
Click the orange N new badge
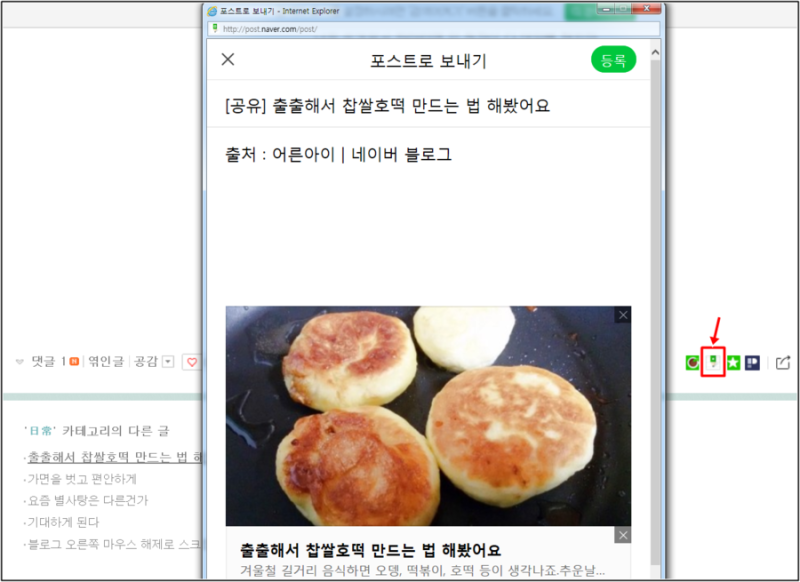(x=74, y=362)
